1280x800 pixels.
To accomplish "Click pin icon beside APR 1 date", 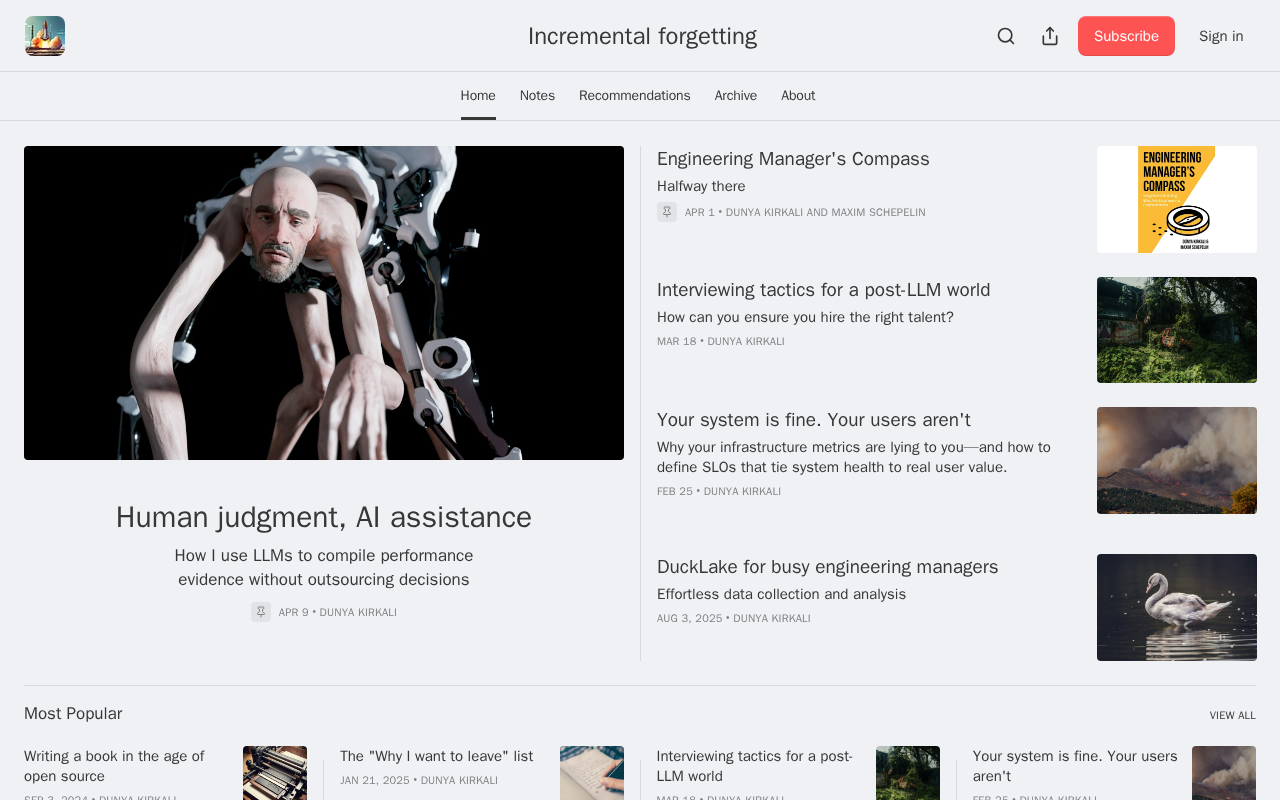I will click(x=667, y=212).
